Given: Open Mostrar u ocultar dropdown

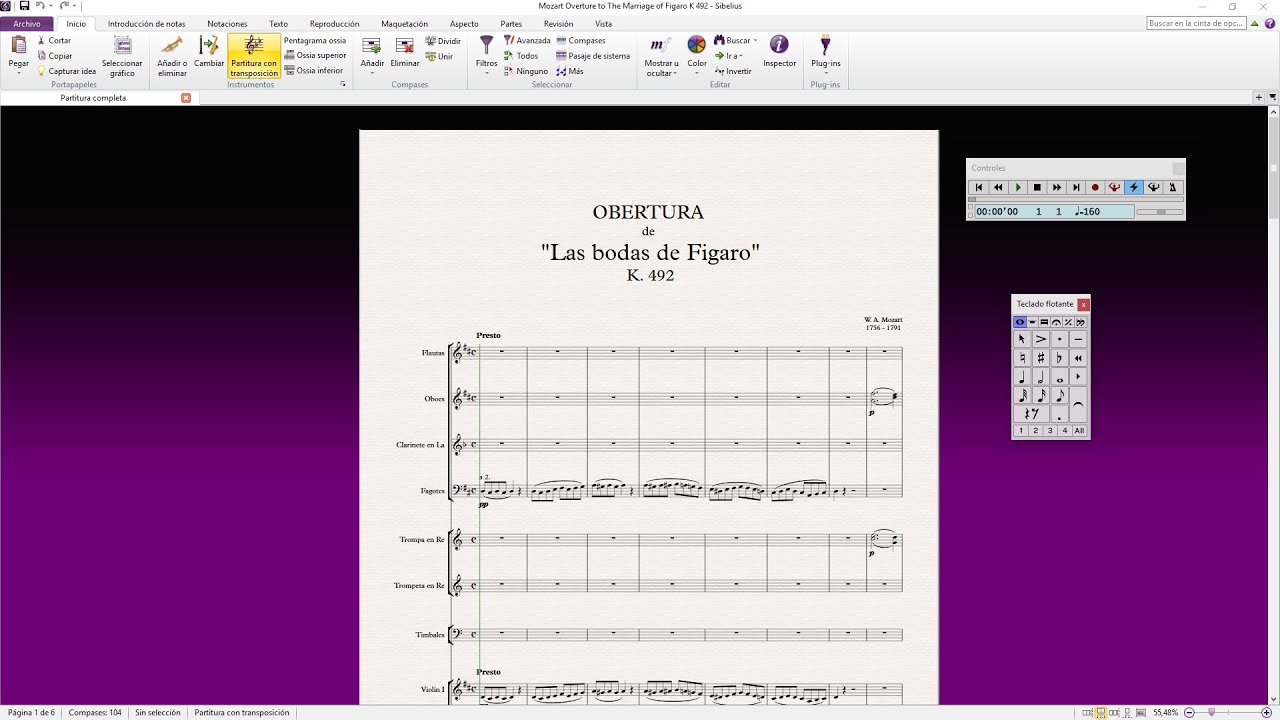Looking at the screenshot, I should (661, 56).
